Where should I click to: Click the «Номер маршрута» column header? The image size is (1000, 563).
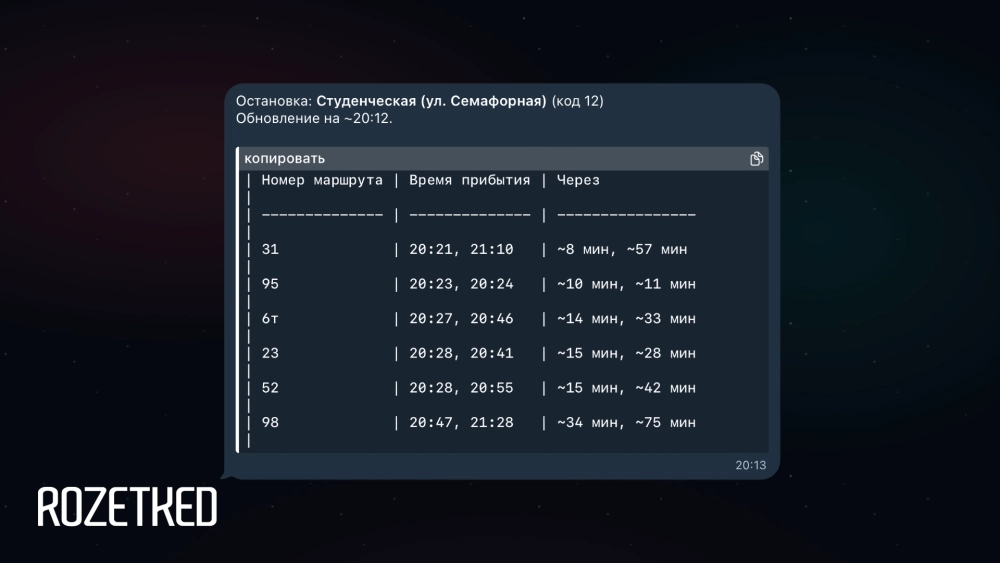pyautogui.click(x=322, y=180)
